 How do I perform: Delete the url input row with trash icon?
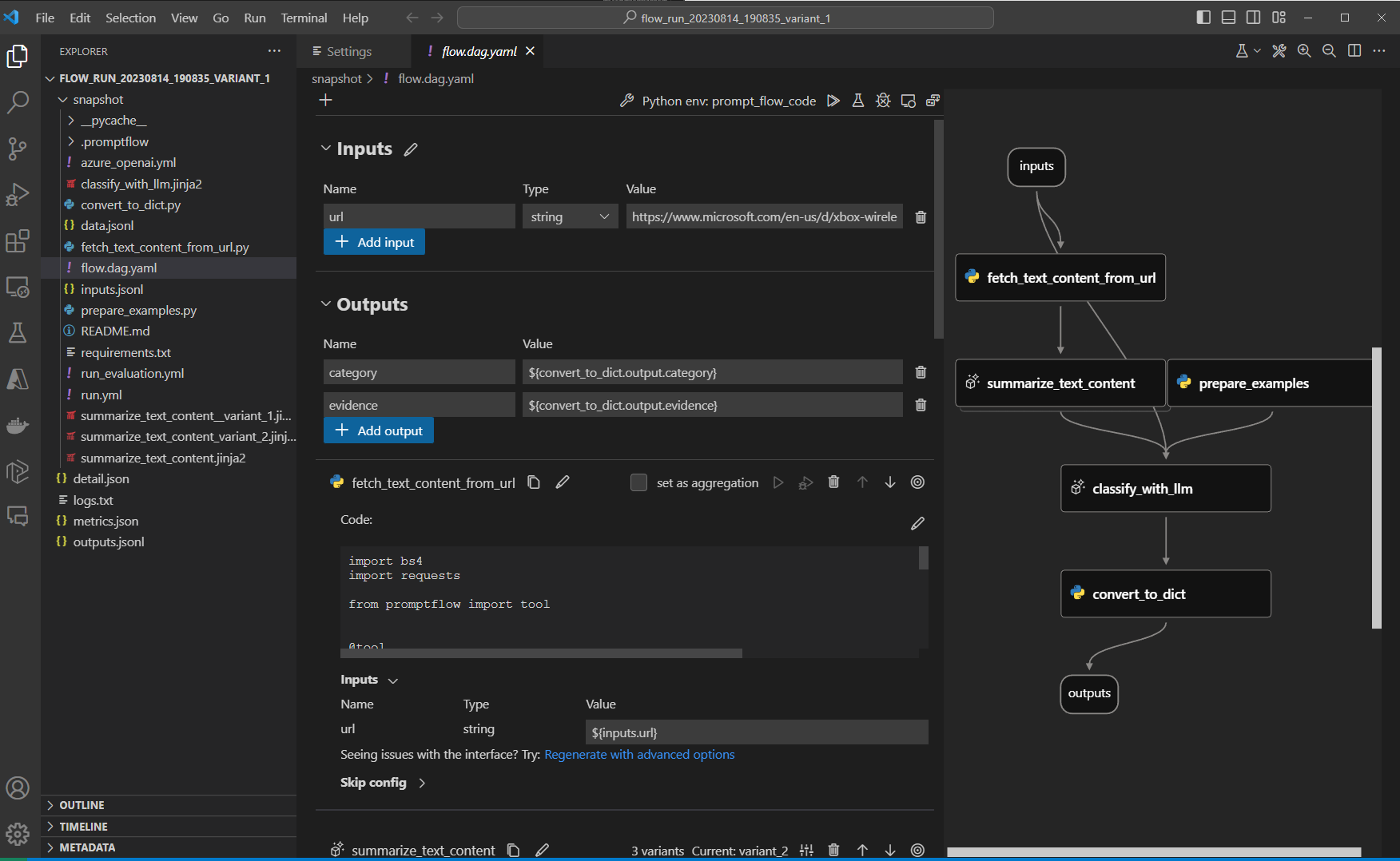tap(921, 217)
